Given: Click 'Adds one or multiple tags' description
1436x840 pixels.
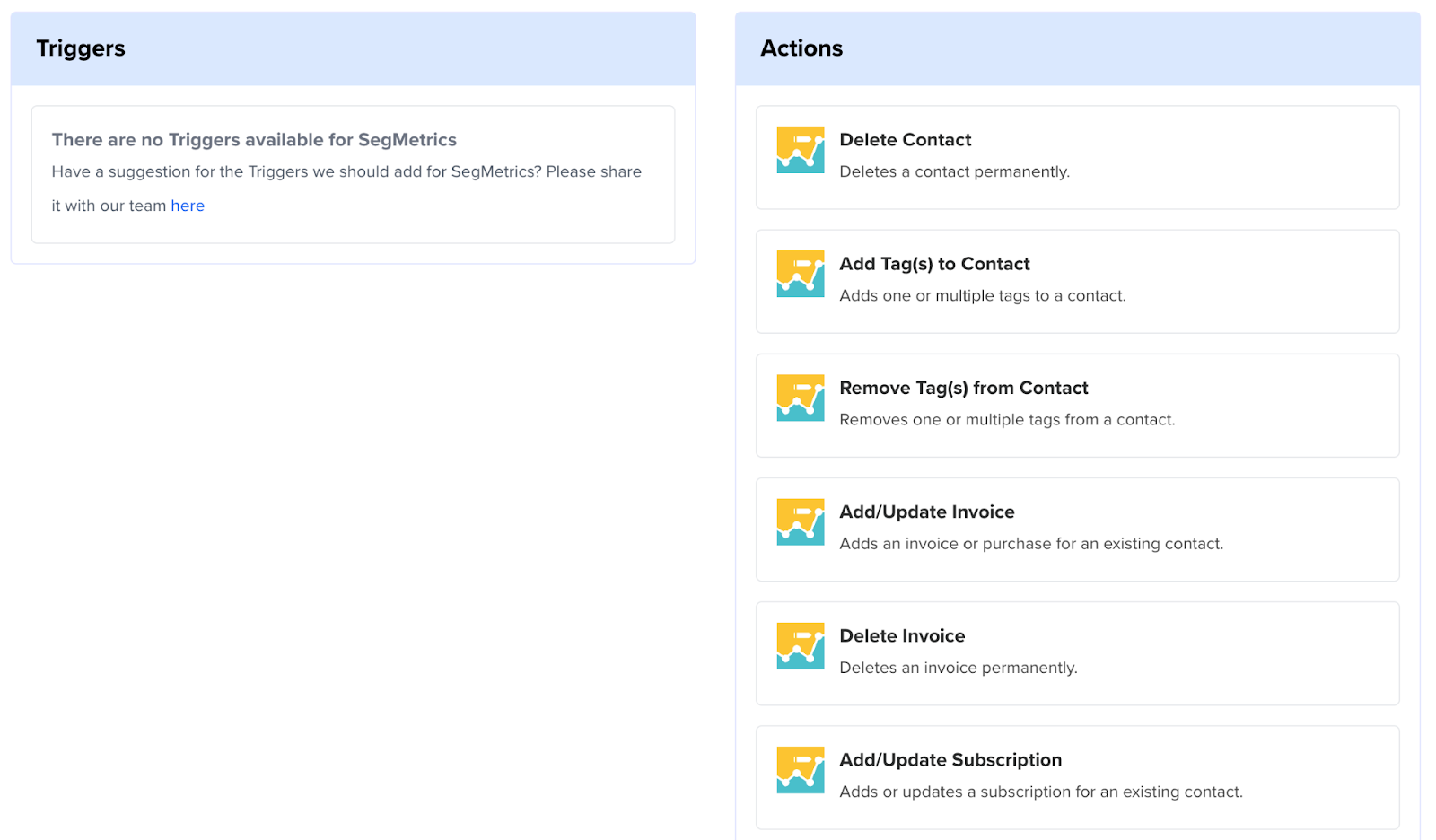Looking at the screenshot, I should click(982, 295).
